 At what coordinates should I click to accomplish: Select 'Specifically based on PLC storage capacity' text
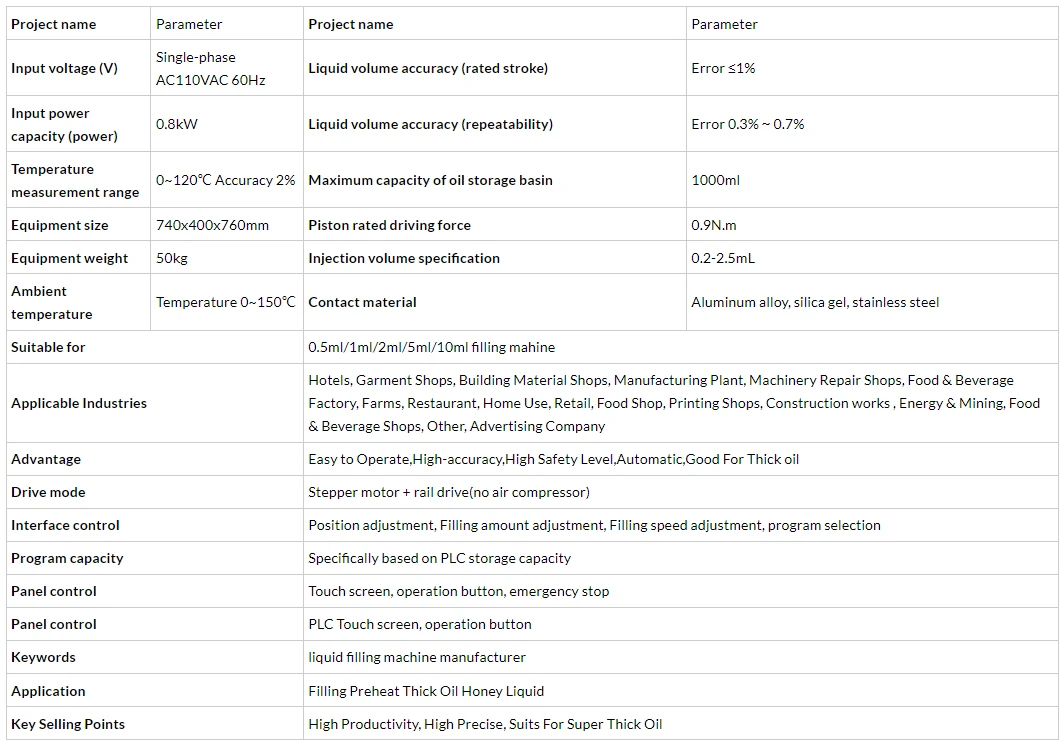pyautogui.click(x=439, y=558)
